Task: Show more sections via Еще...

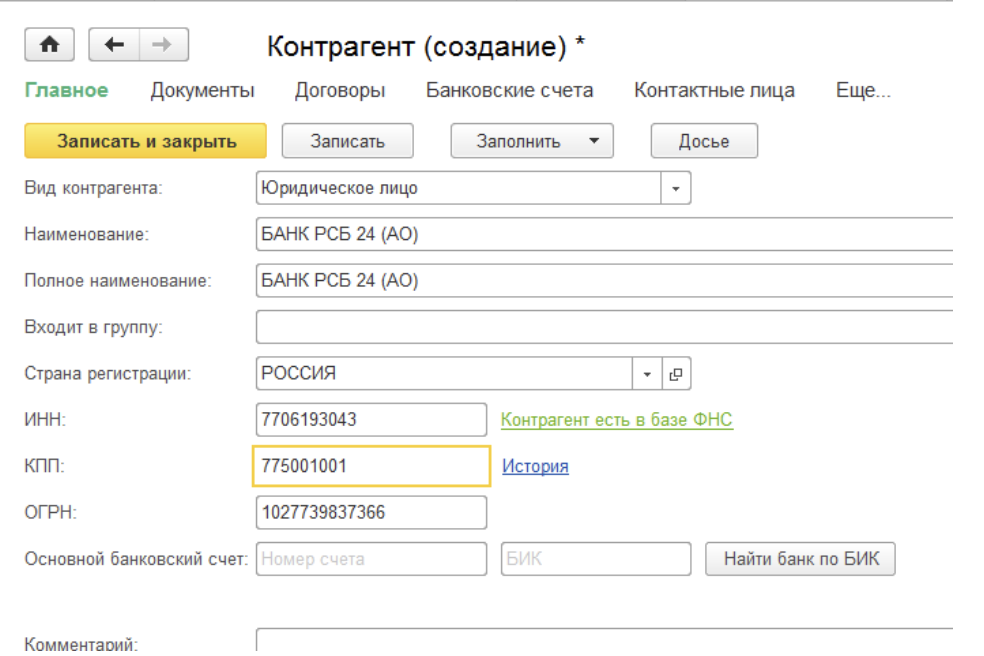Action: [862, 91]
